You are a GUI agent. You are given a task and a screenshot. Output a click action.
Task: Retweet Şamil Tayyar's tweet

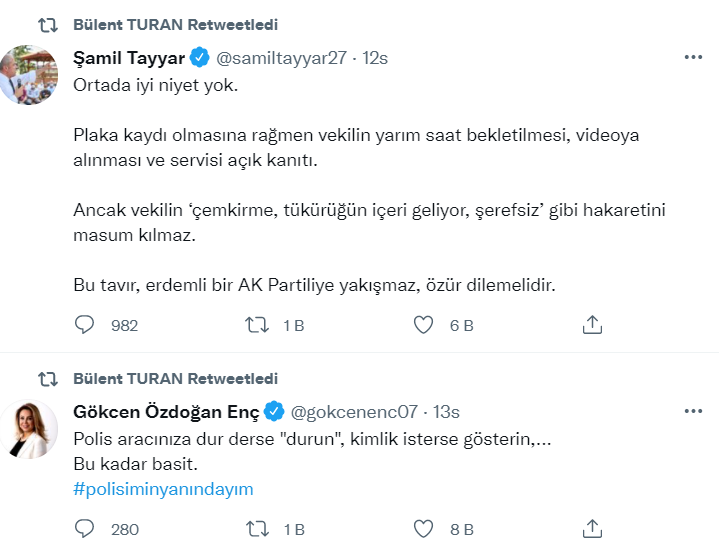256,325
